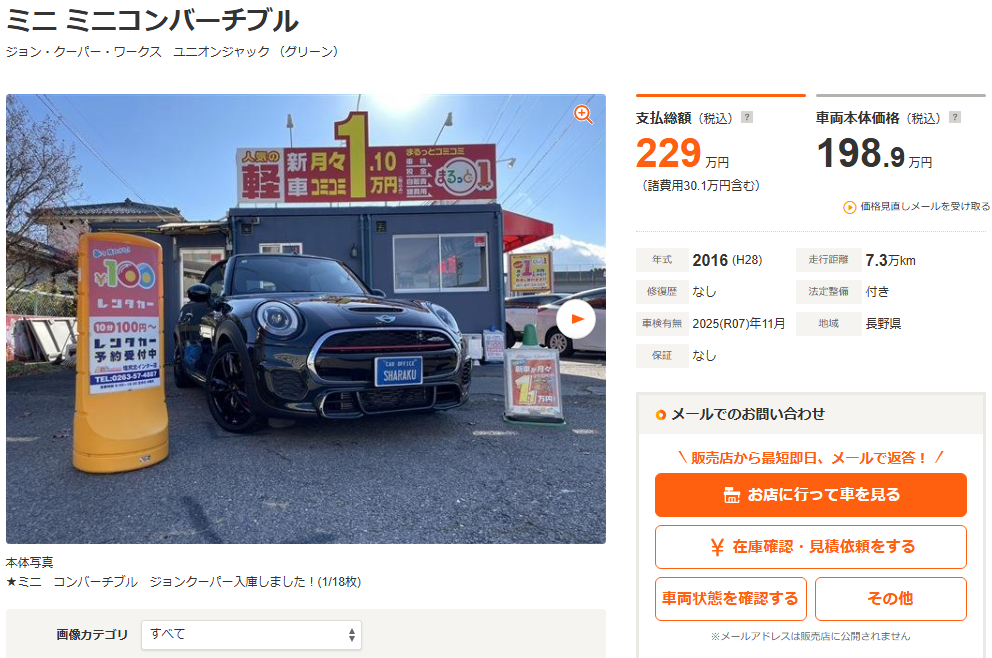Click the orange bullet beside メールでのお問い合わせ

[x=660, y=415]
